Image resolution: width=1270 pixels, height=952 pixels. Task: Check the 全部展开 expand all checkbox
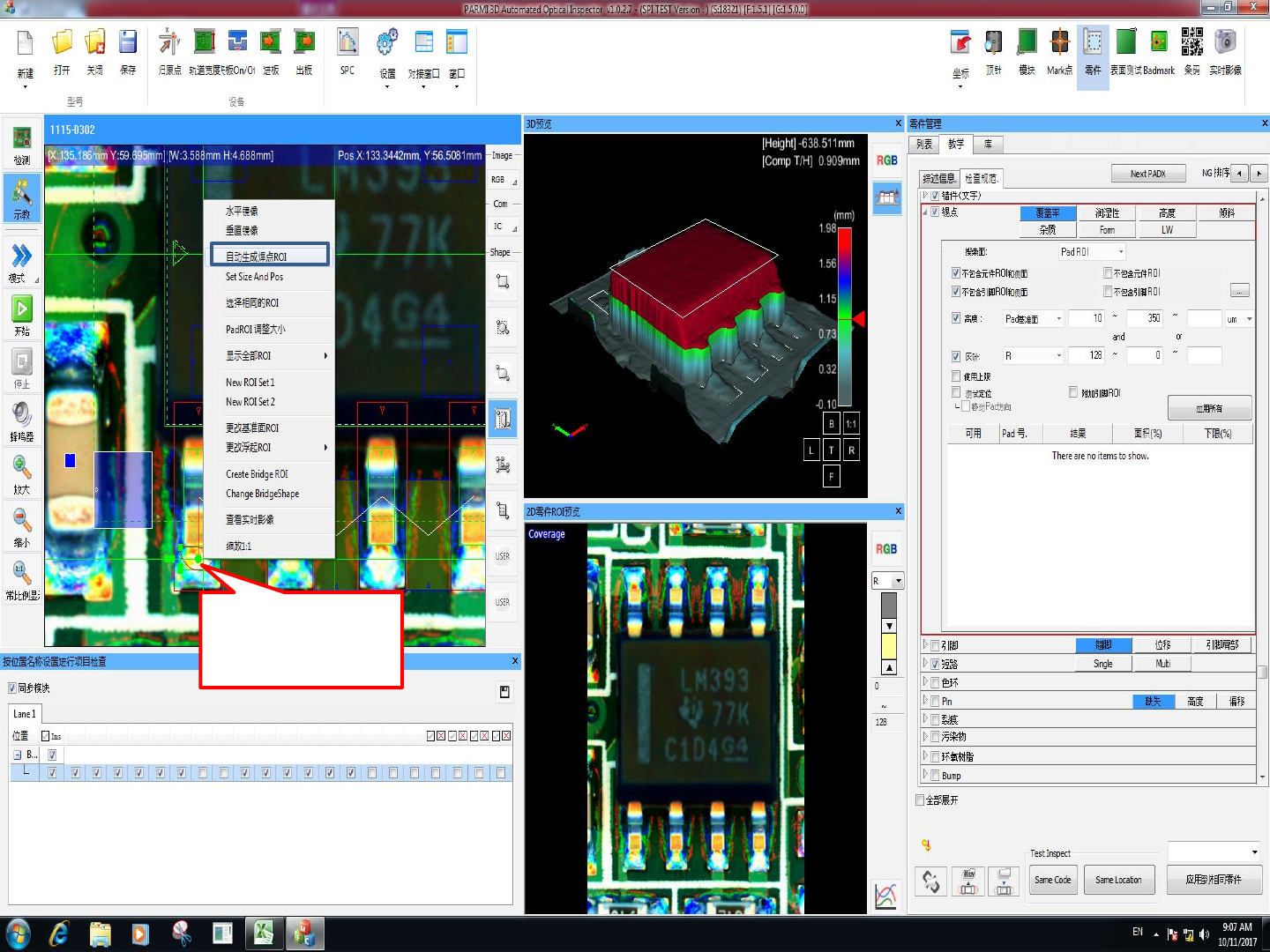(920, 800)
